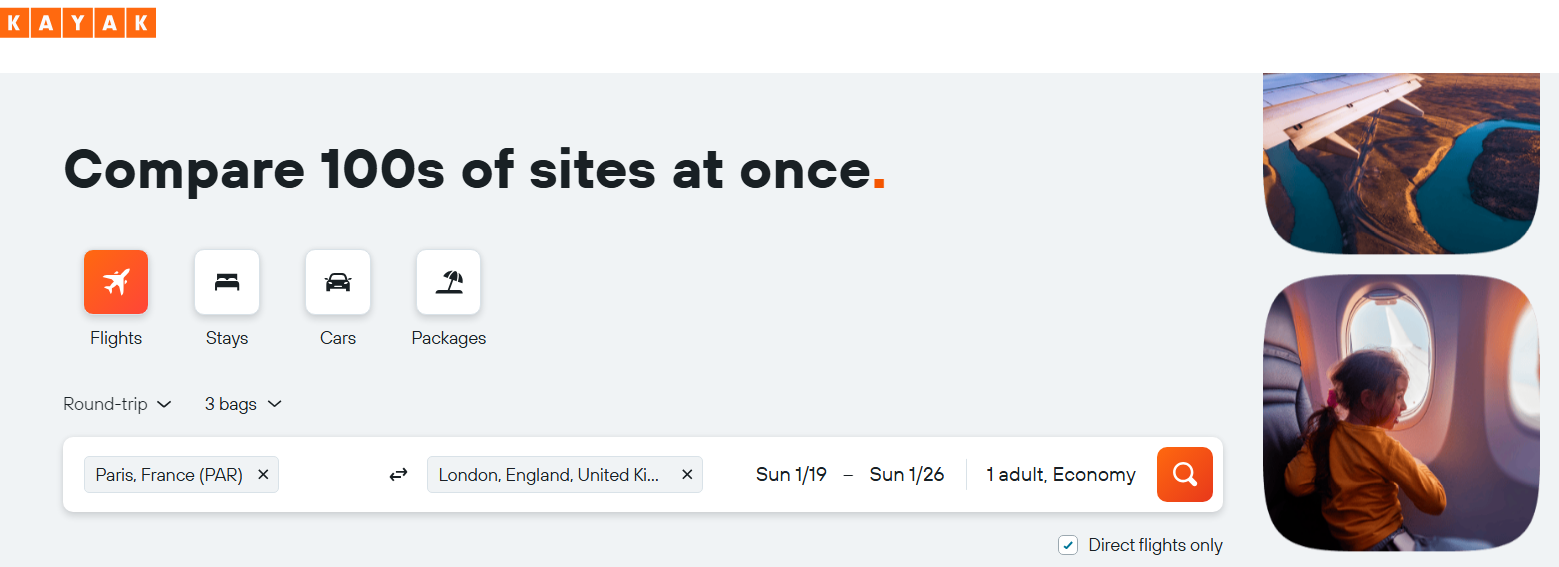Change return date Sun 1/26
The height and width of the screenshot is (567, 1559).
click(x=907, y=475)
